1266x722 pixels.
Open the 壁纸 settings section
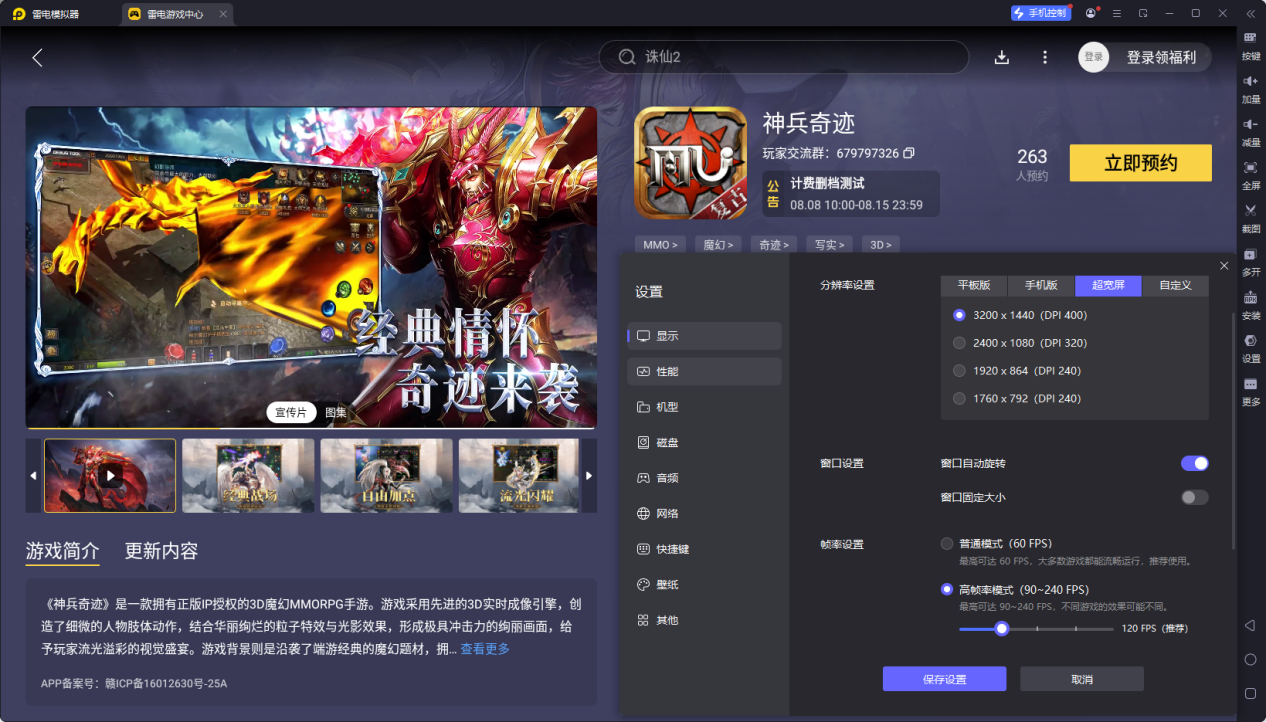[704, 584]
